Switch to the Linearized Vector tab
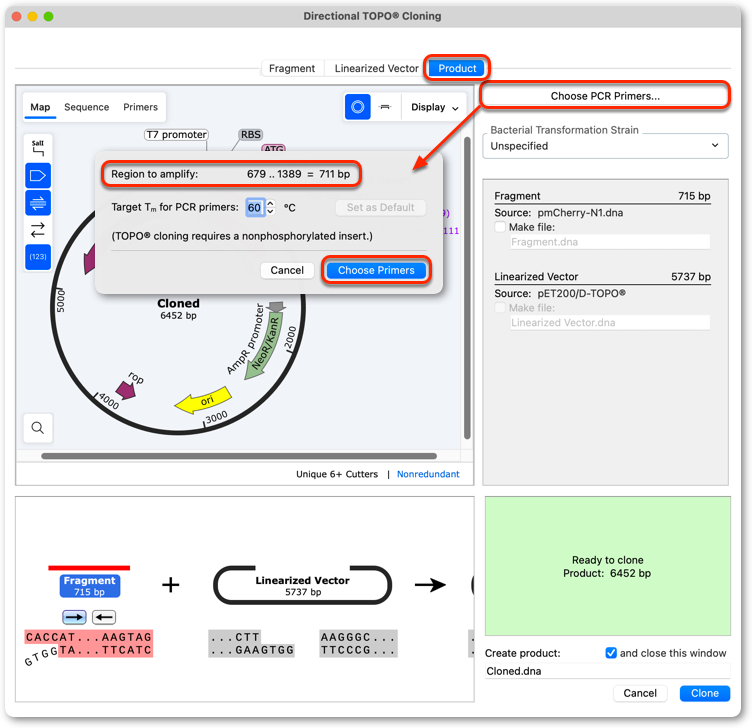The width and height of the screenshot is (752, 728). tap(376, 69)
